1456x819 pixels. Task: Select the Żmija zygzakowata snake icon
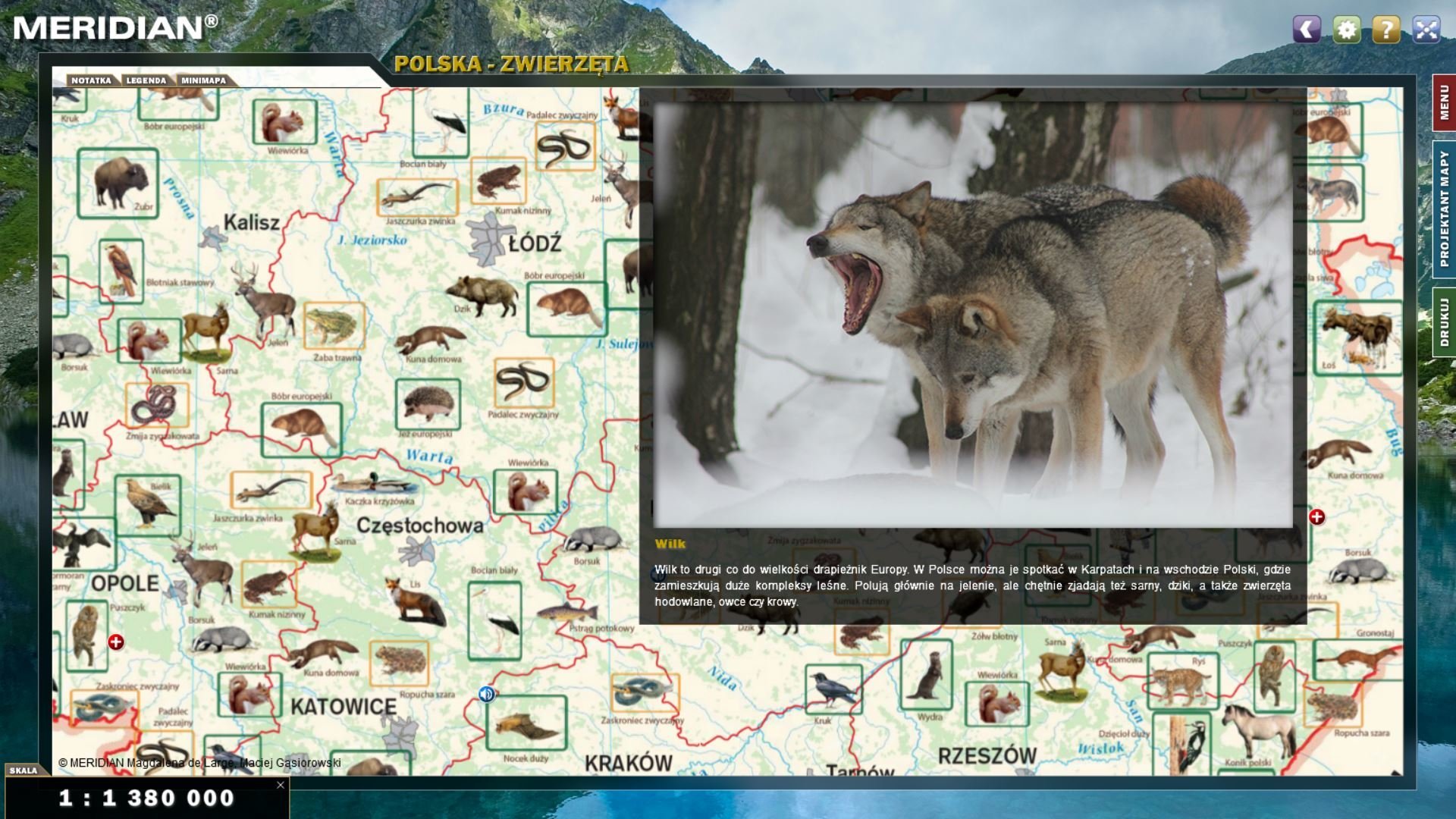coord(156,406)
